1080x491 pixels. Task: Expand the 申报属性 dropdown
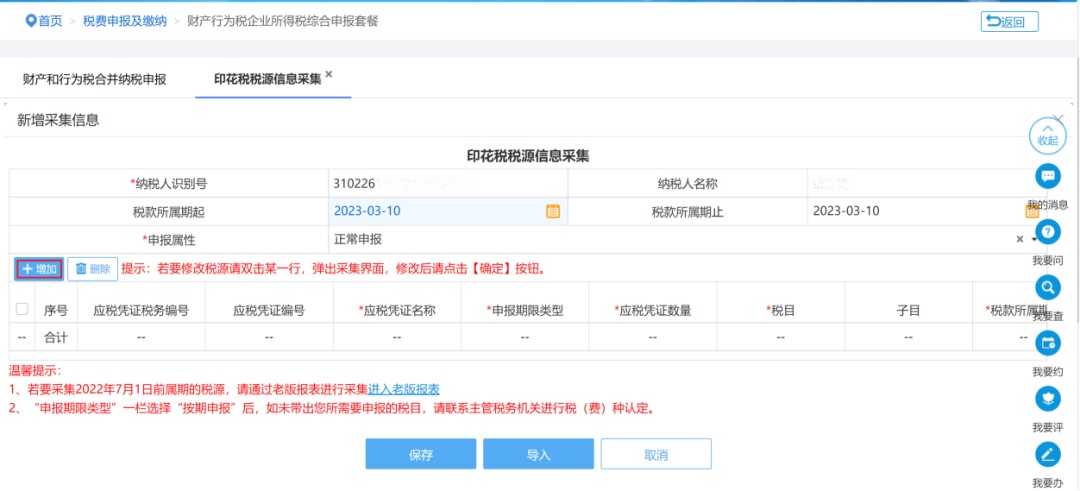(1033, 239)
